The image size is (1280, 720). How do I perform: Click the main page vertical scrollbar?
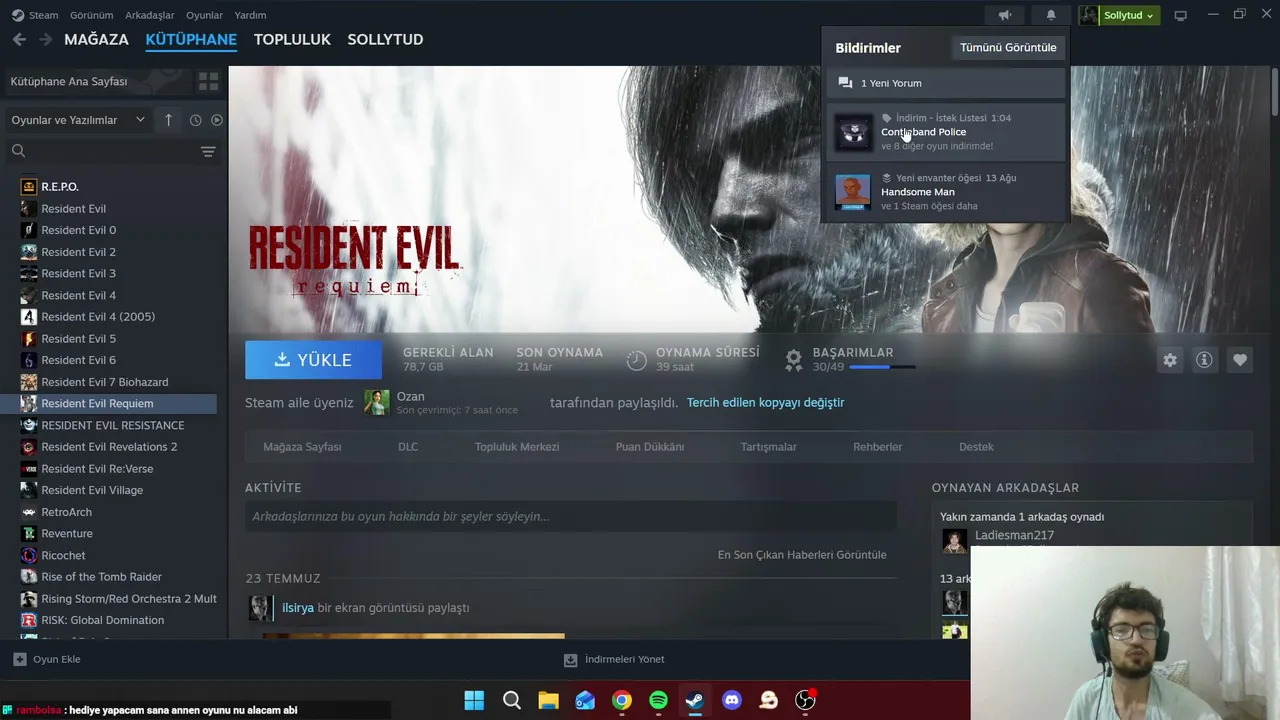[1274, 90]
